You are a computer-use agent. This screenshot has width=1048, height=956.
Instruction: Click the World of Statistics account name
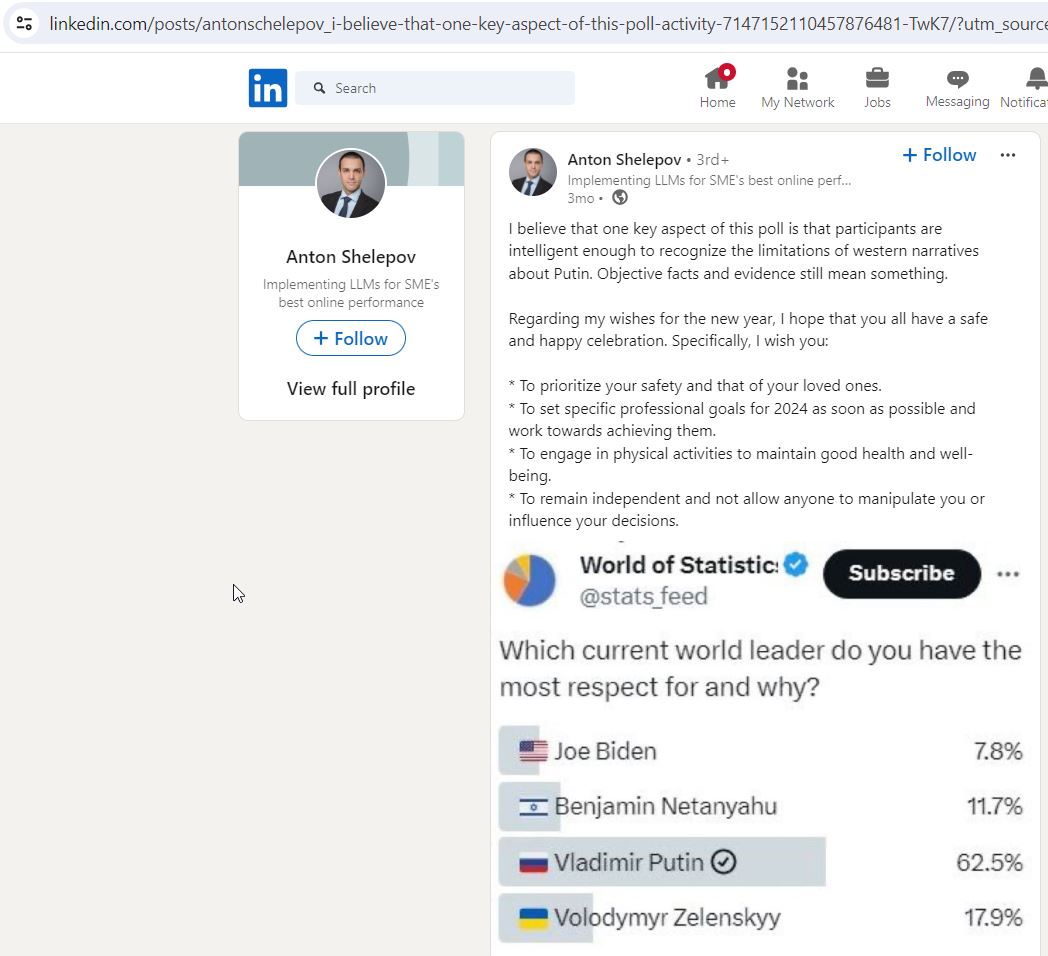[679, 565]
